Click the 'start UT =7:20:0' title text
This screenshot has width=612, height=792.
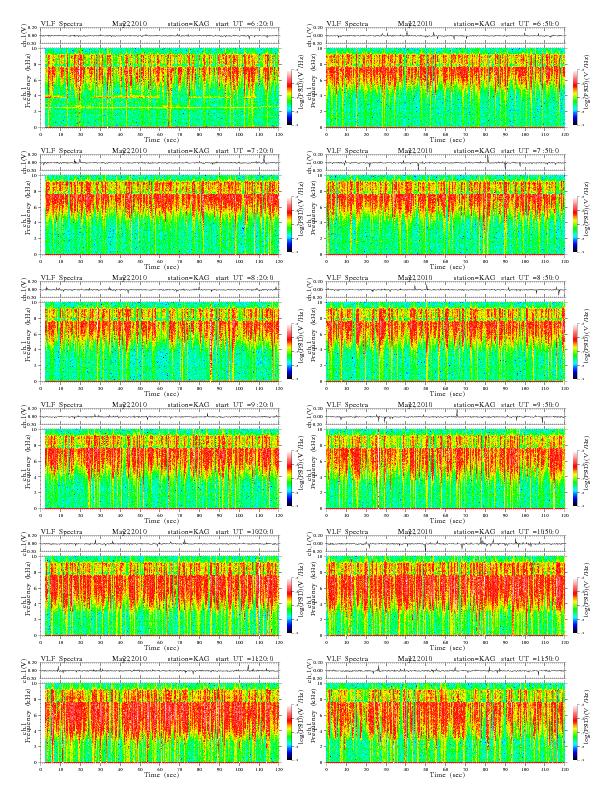pos(244,151)
